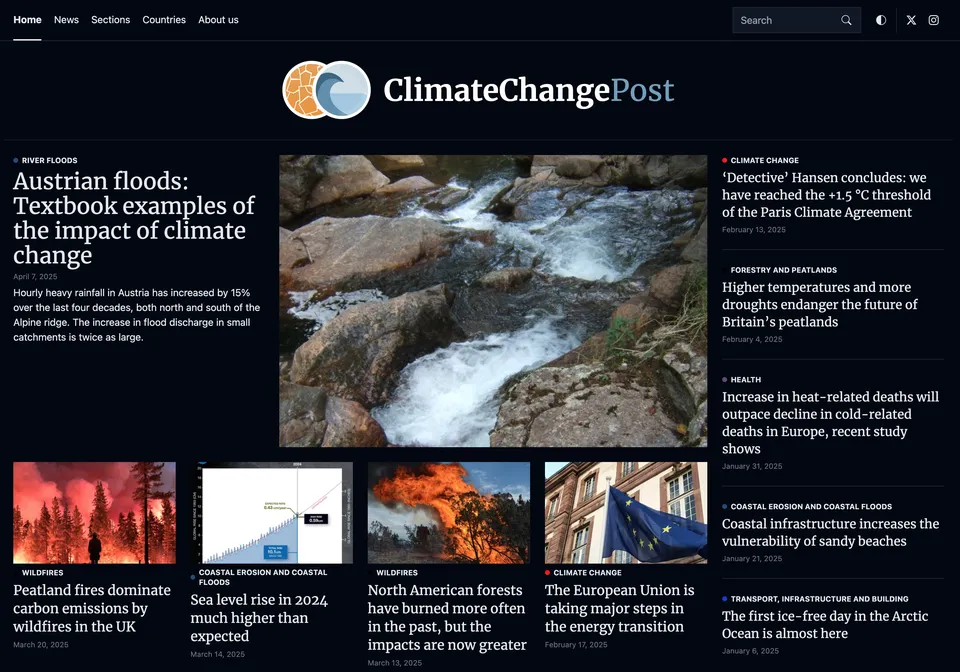Click the 'March 13, 2025' date

point(395,663)
